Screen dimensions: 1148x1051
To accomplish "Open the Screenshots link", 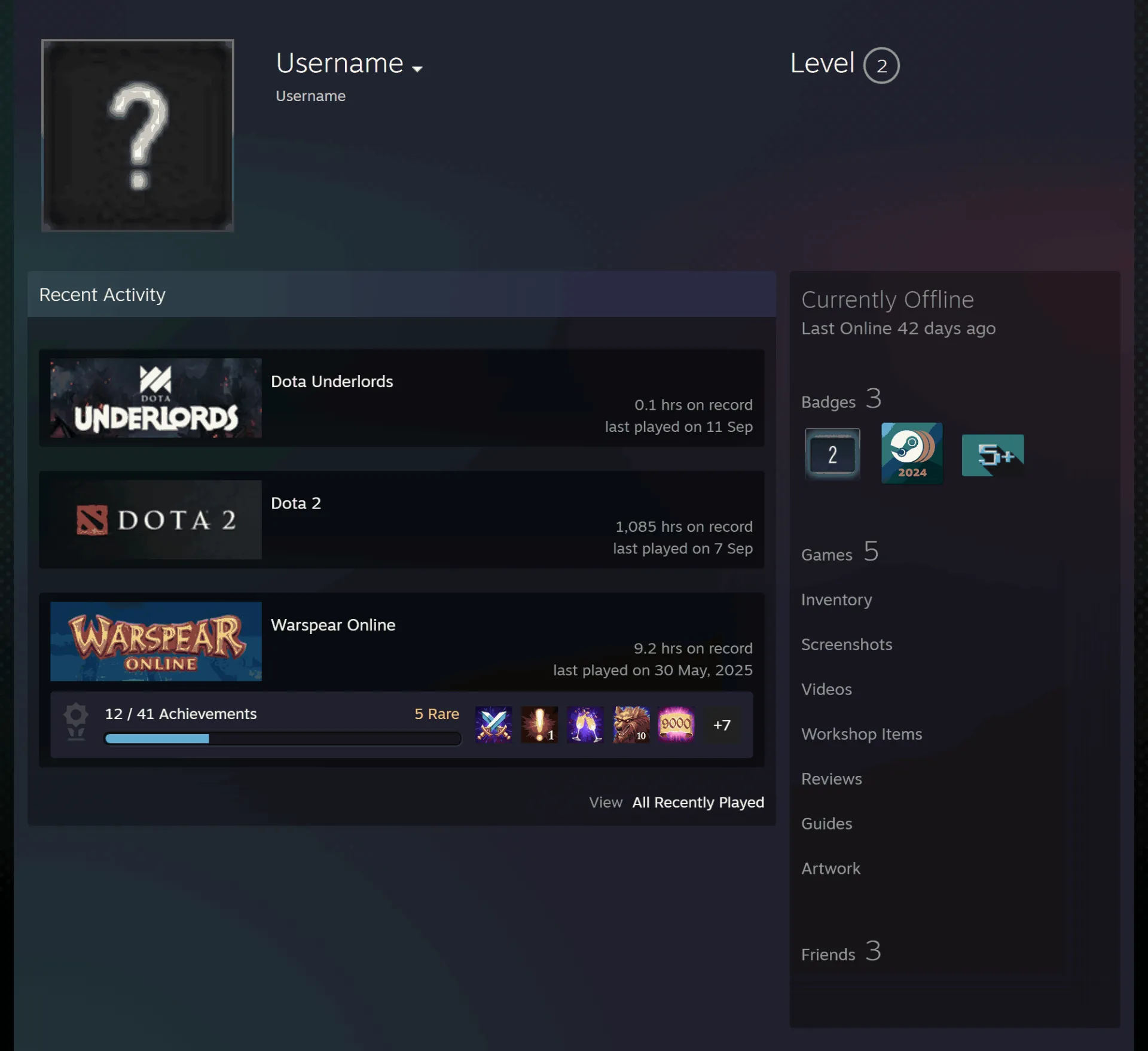I will pyautogui.click(x=847, y=644).
